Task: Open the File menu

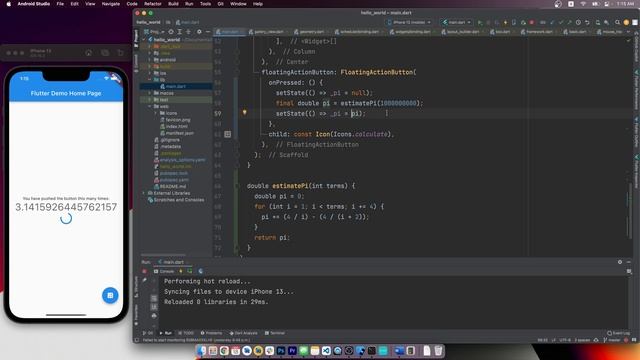Action: [60, 4]
